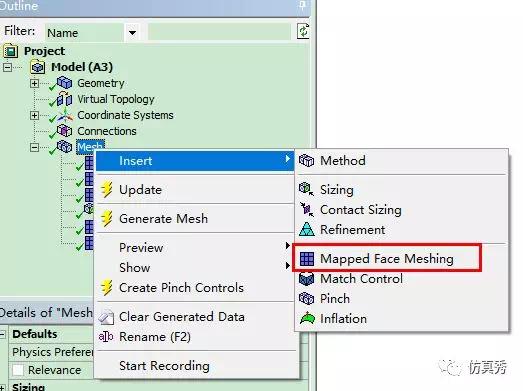Select the Match Control icon
The width and height of the screenshot is (523, 391).
[x=306, y=279]
